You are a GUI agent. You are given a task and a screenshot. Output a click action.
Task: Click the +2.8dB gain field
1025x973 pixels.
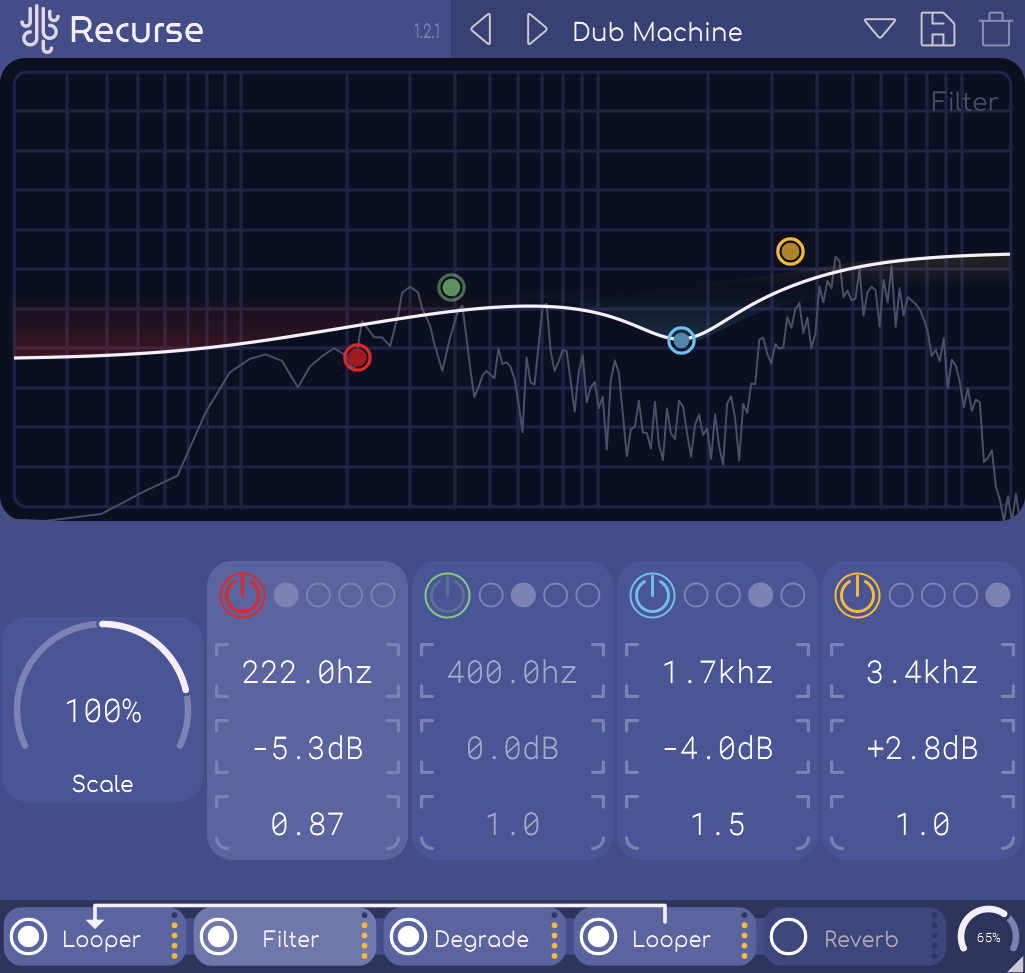click(x=922, y=747)
